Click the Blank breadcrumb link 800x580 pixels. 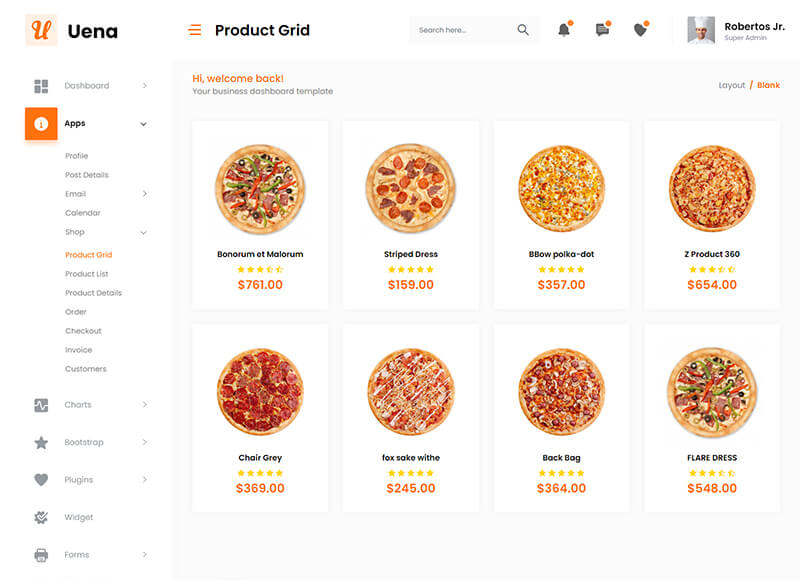pyautogui.click(x=768, y=85)
